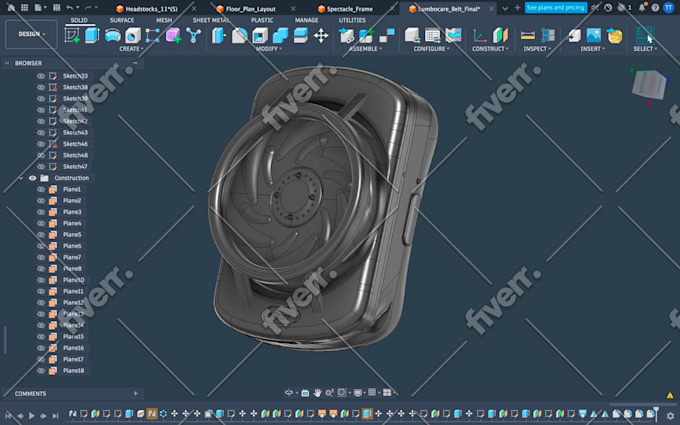Toggle visibility of the Construction folder

[33, 178]
